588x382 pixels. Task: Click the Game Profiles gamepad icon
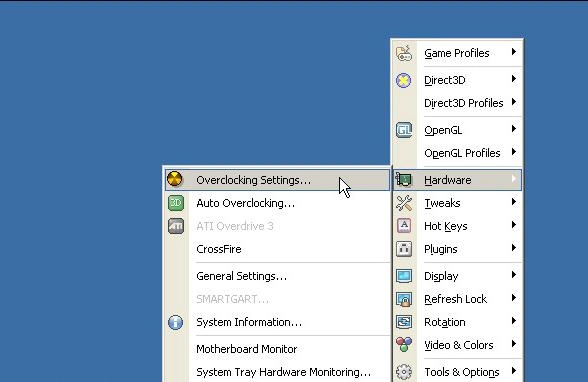pos(404,53)
